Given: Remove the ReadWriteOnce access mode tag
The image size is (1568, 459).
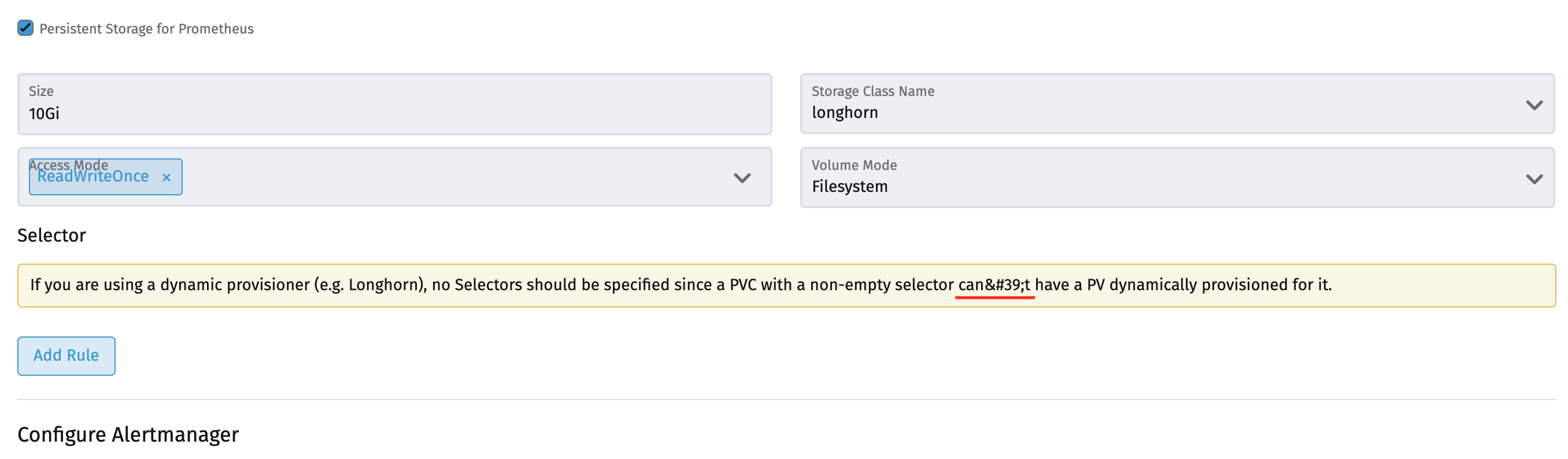Looking at the screenshot, I should (x=167, y=177).
